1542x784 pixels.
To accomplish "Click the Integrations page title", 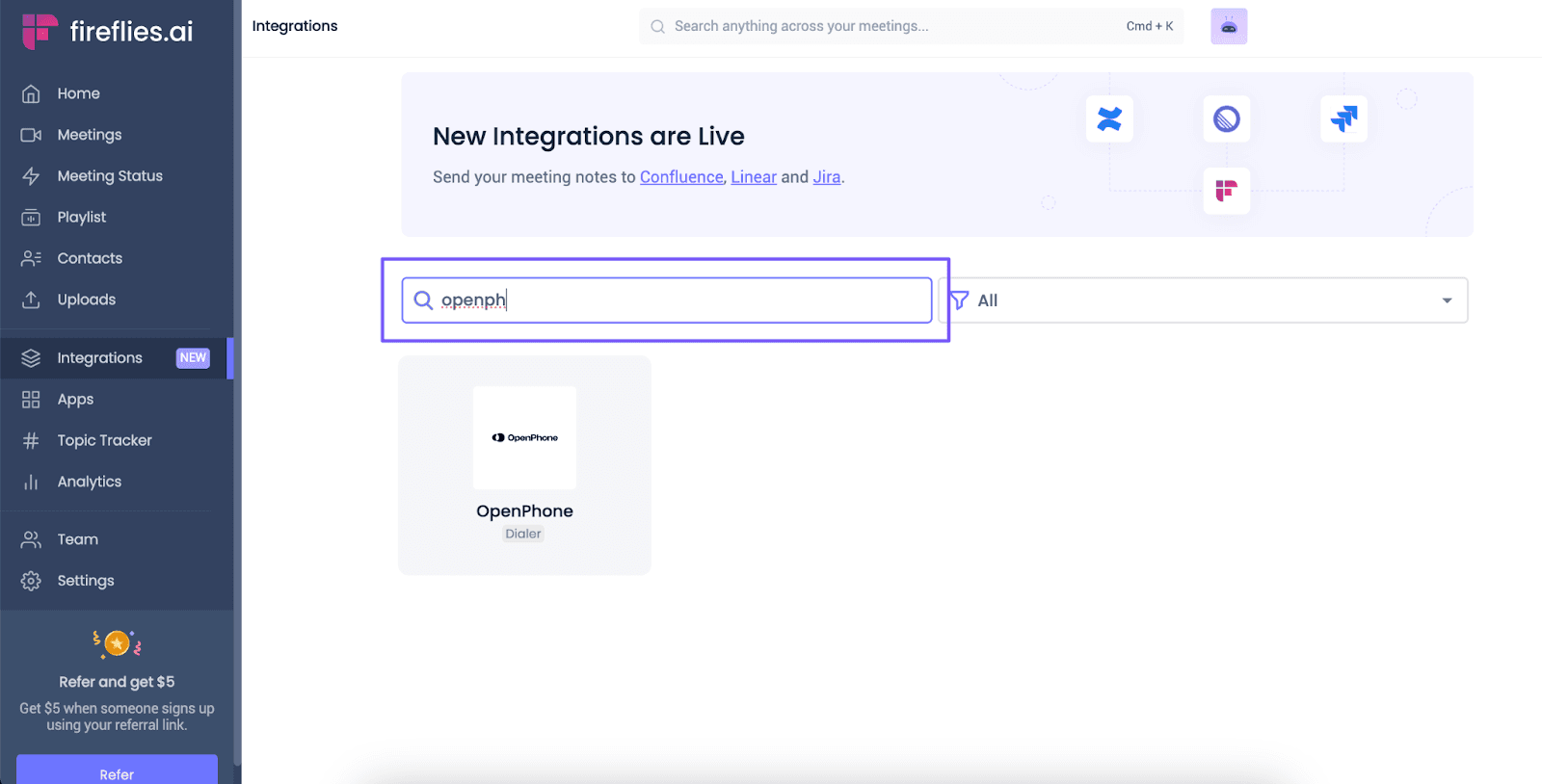I will click(x=295, y=26).
